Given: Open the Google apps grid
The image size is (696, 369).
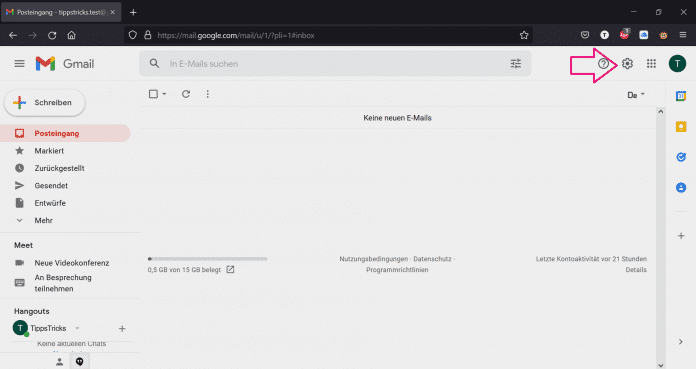Looking at the screenshot, I should point(651,63).
